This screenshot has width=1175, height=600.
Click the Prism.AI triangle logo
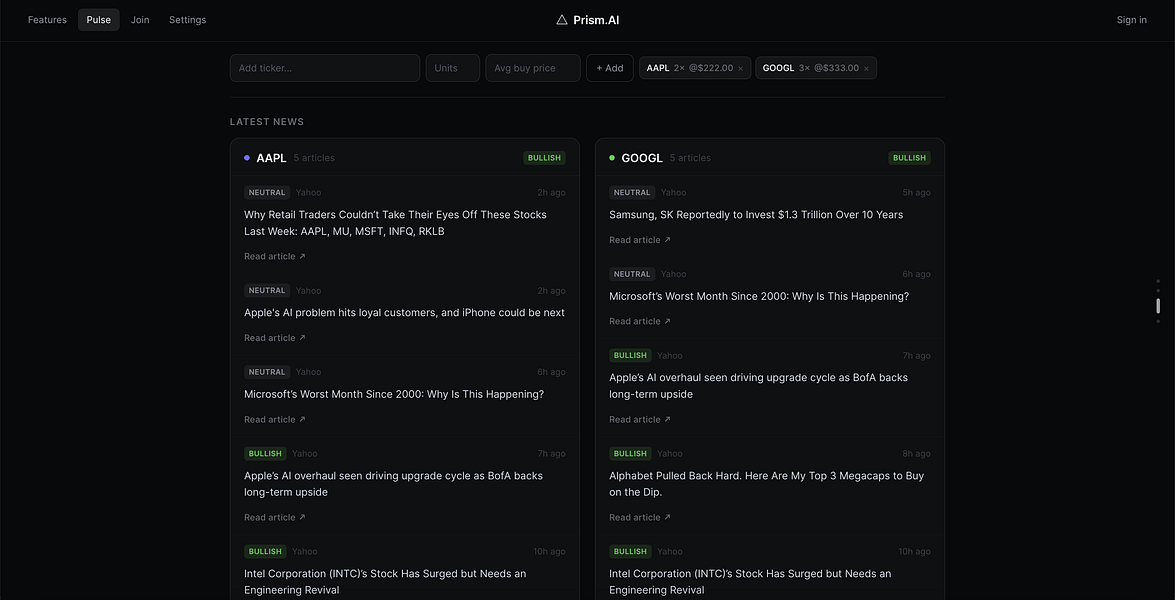[x=561, y=20]
